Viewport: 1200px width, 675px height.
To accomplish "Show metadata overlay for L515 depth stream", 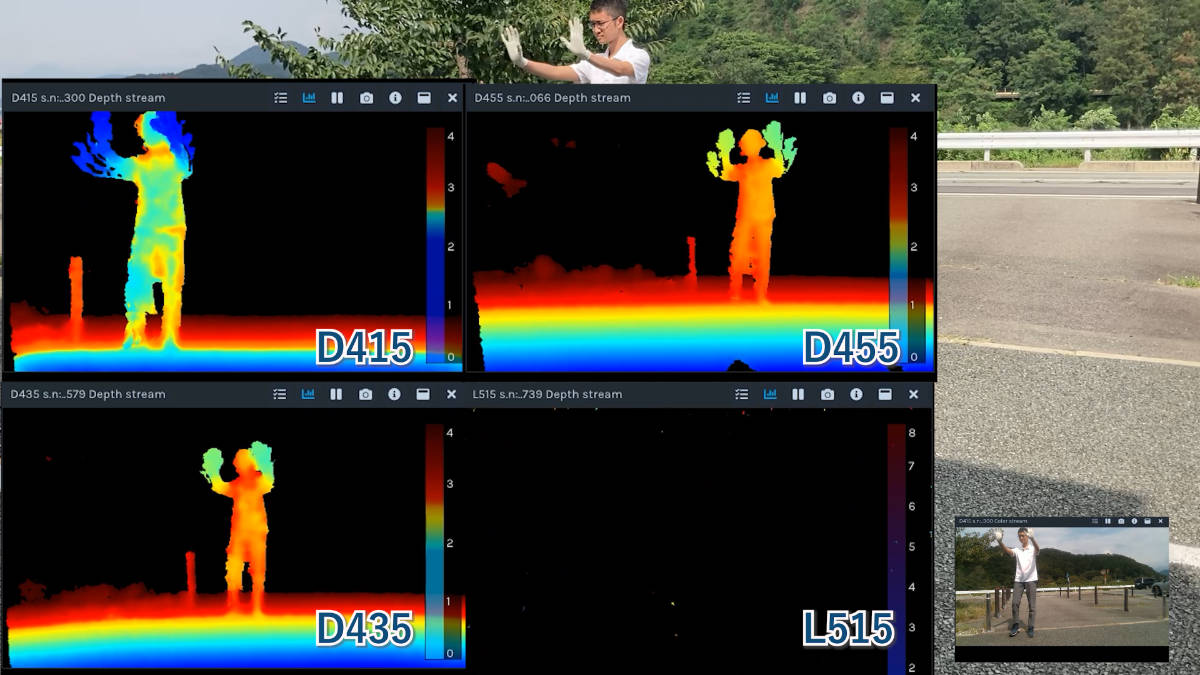I will [741, 394].
